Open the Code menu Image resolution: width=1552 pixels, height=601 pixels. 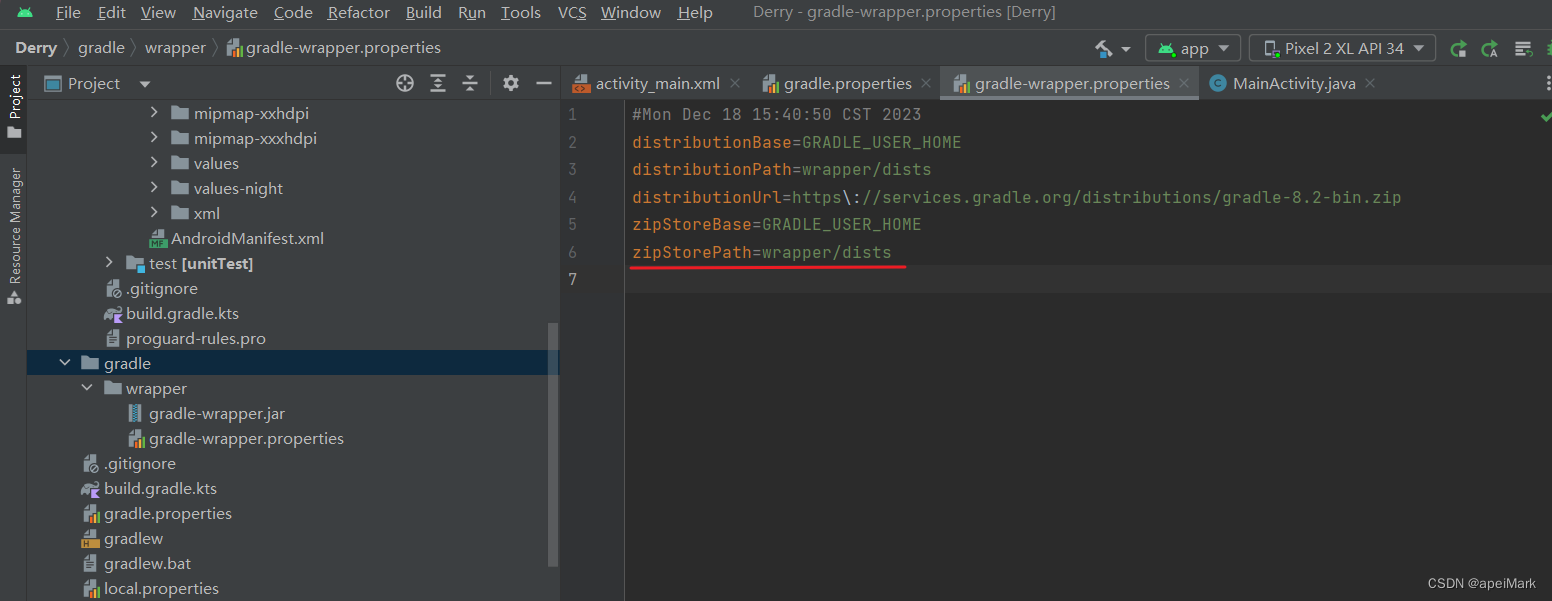click(293, 13)
